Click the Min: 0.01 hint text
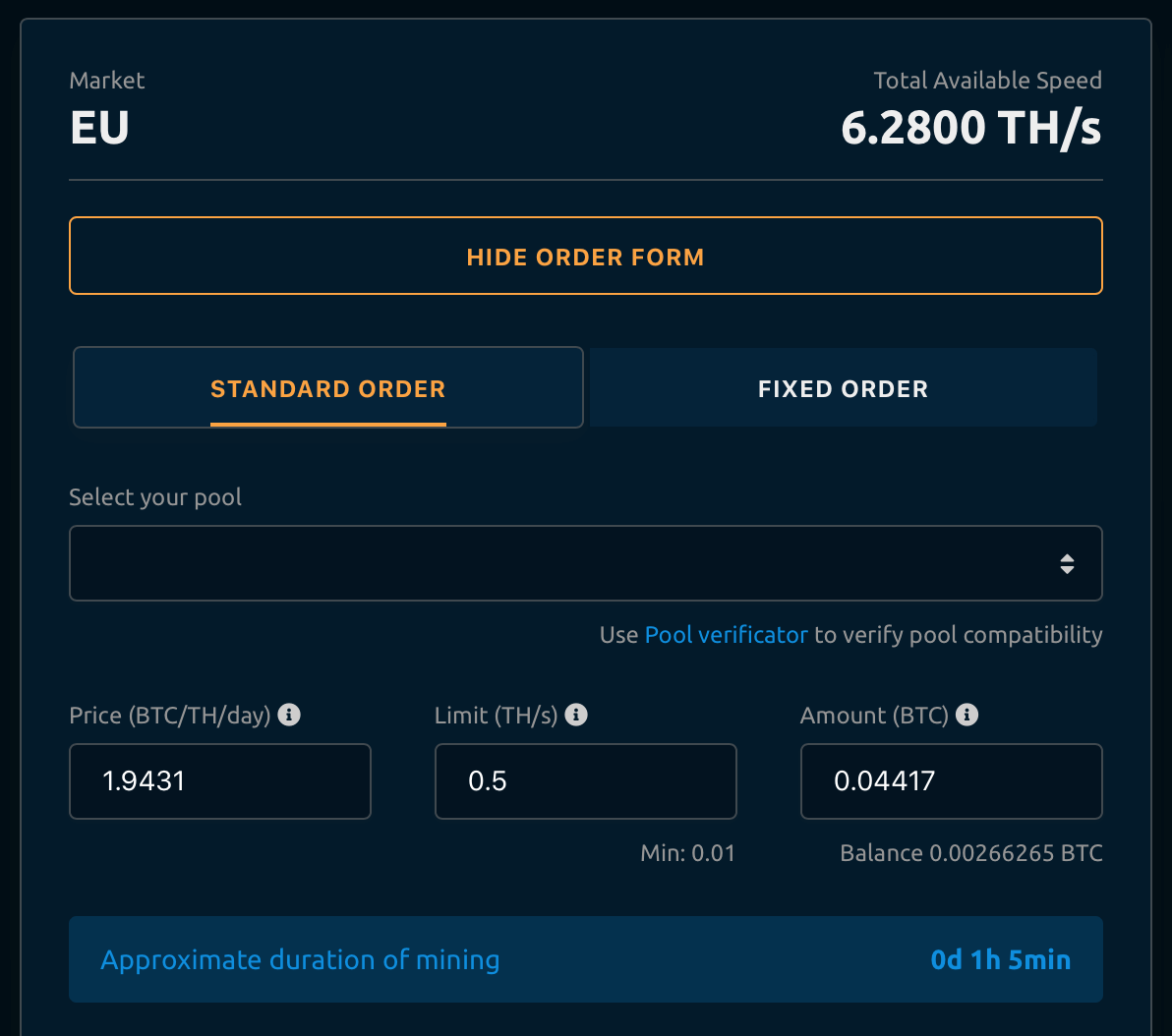 (687, 853)
